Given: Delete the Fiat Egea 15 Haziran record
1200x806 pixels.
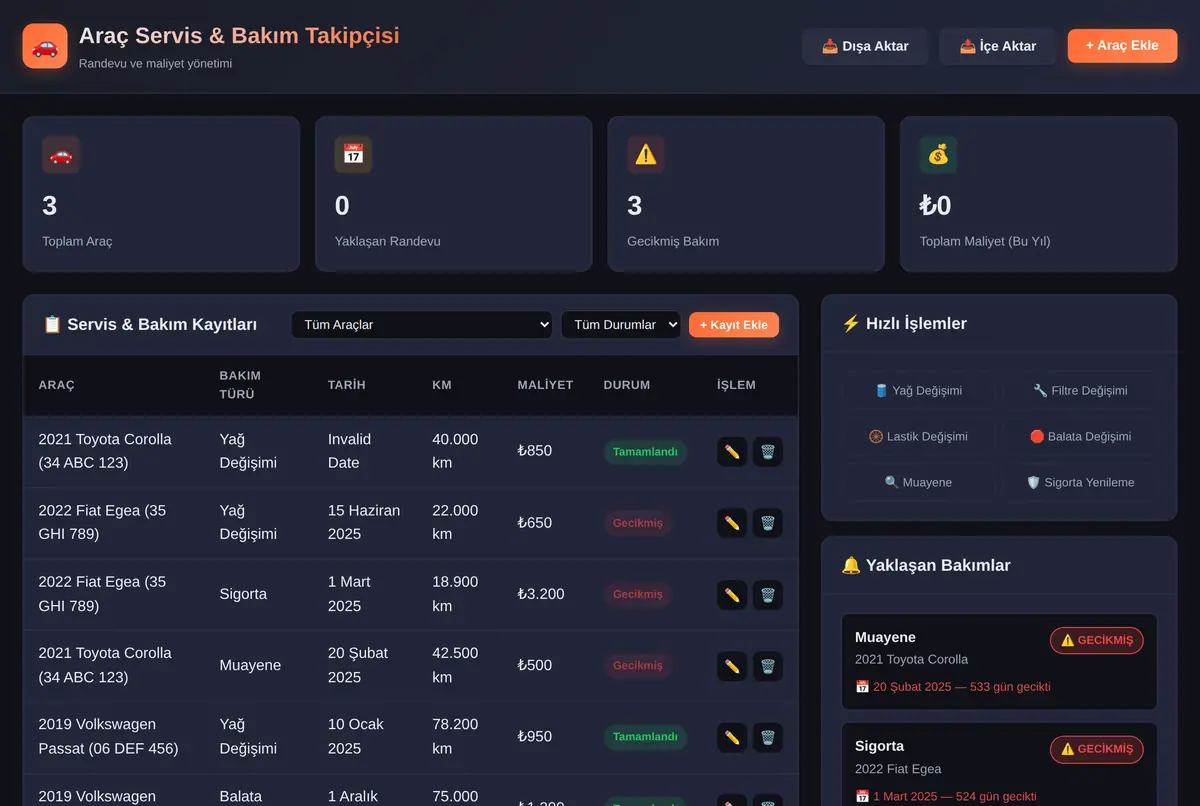Looking at the screenshot, I should click(768, 523).
